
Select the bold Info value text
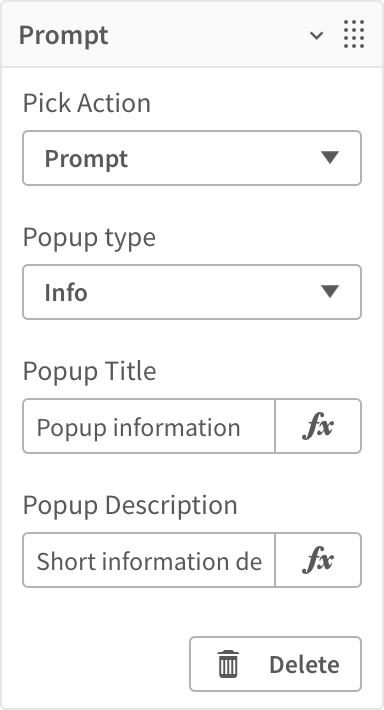66,293
